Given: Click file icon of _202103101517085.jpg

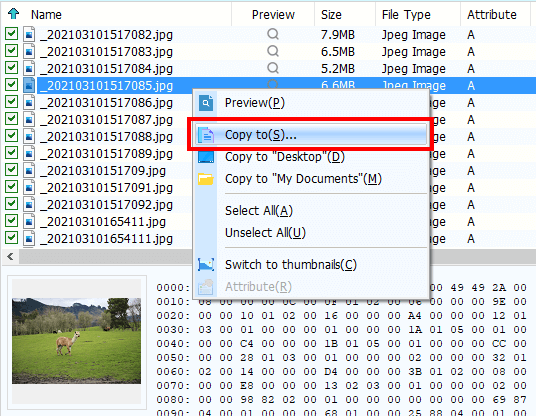Looking at the screenshot, I should tap(29, 85).
